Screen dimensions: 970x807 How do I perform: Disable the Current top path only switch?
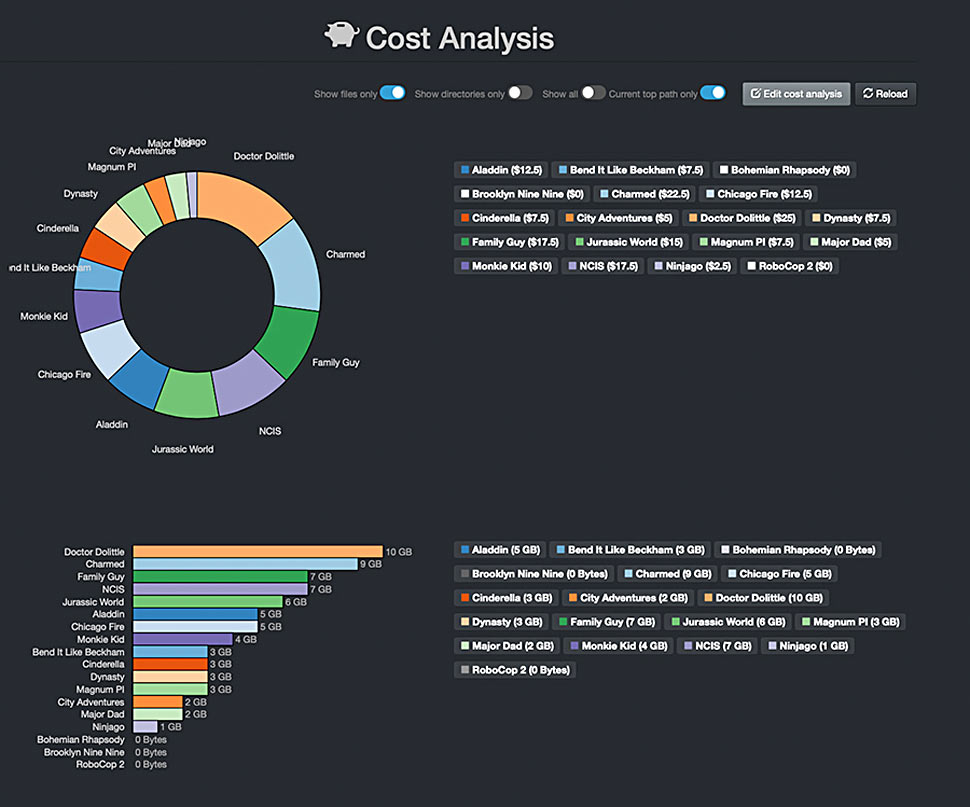point(713,93)
